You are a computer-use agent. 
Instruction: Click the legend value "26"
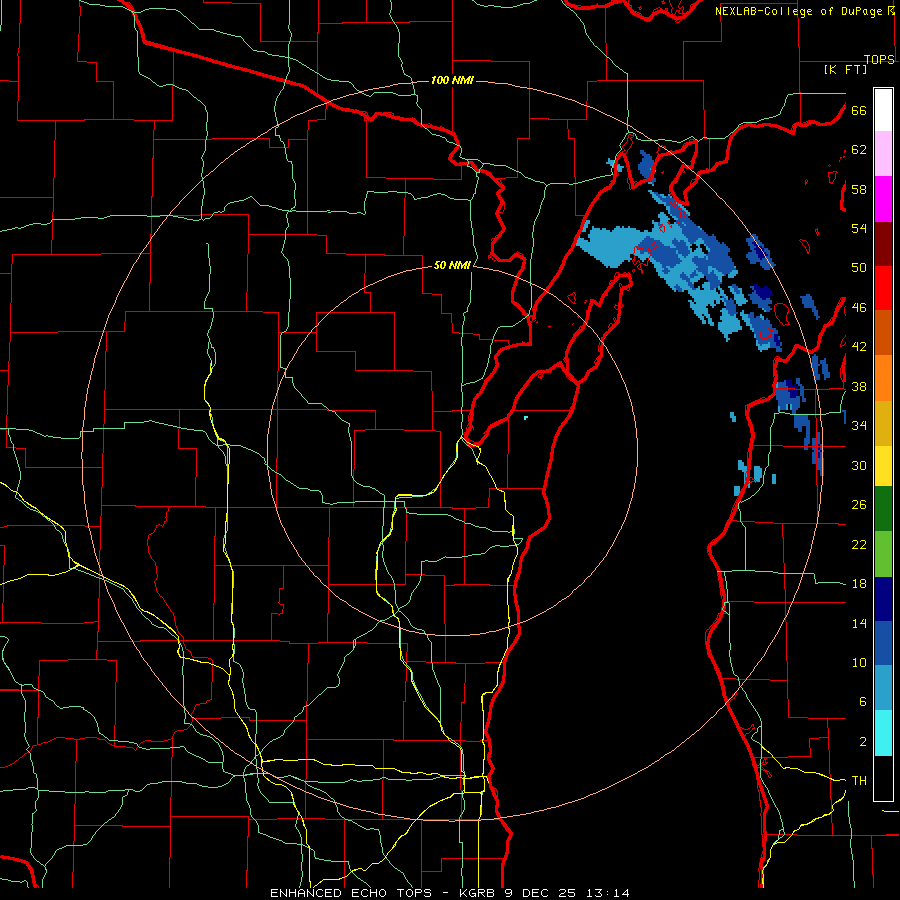click(859, 505)
